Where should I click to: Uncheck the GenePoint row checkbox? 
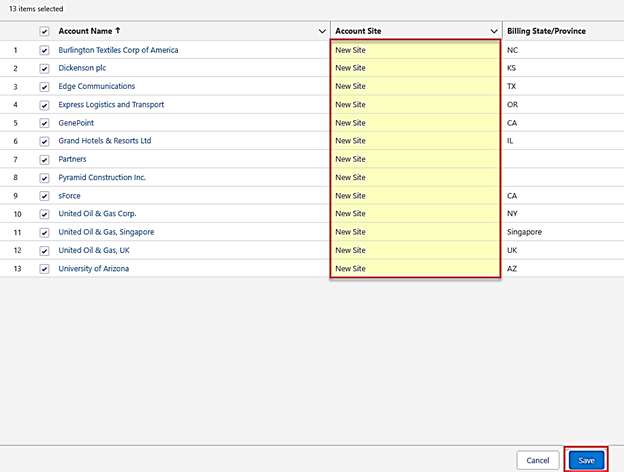pos(44,123)
